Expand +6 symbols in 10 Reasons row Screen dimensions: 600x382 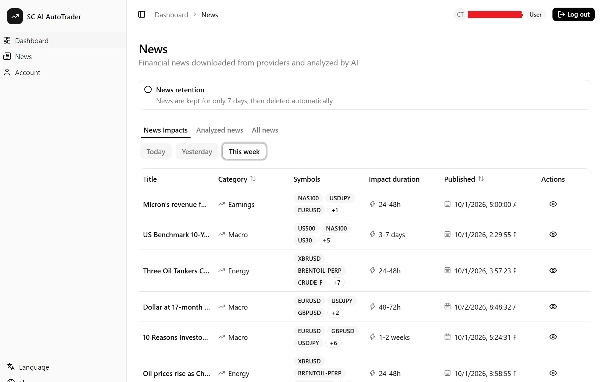coord(333,343)
